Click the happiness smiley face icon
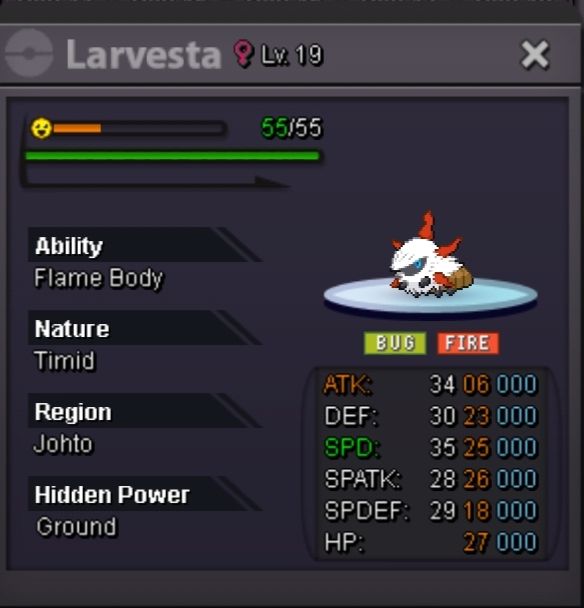Viewport: 584px width, 608px height. click(41, 128)
